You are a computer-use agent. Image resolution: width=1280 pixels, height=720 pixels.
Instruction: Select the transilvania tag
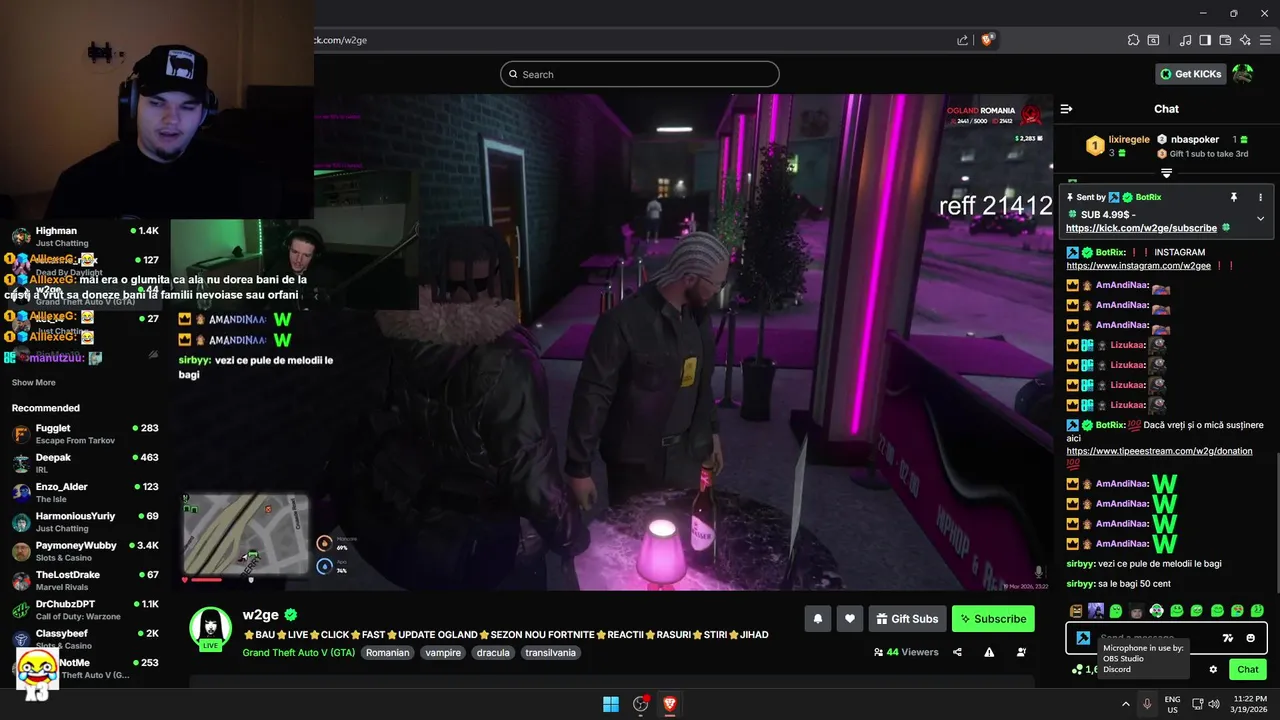pyautogui.click(x=552, y=653)
